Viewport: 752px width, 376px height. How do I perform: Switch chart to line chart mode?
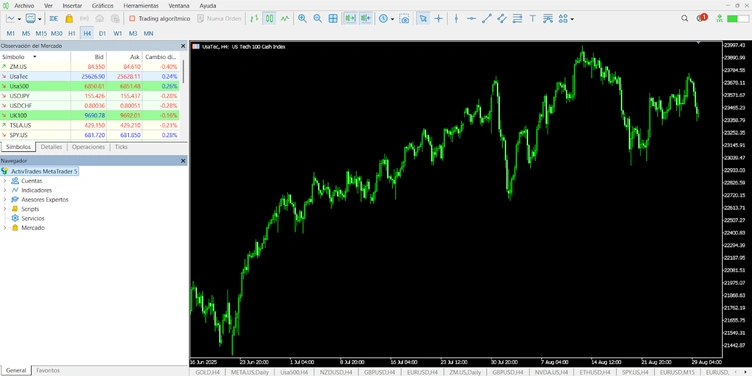285,19
